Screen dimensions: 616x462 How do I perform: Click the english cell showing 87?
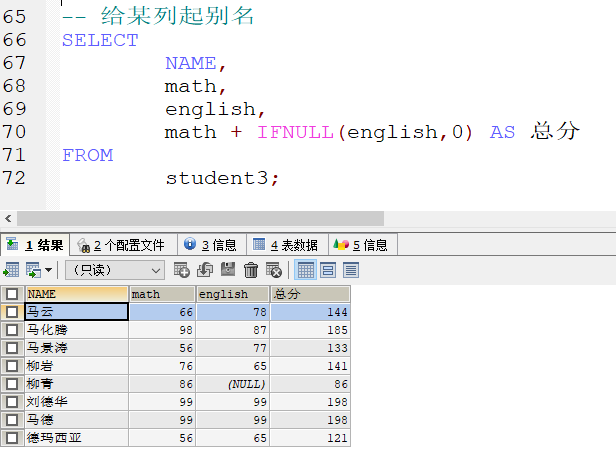point(233,330)
